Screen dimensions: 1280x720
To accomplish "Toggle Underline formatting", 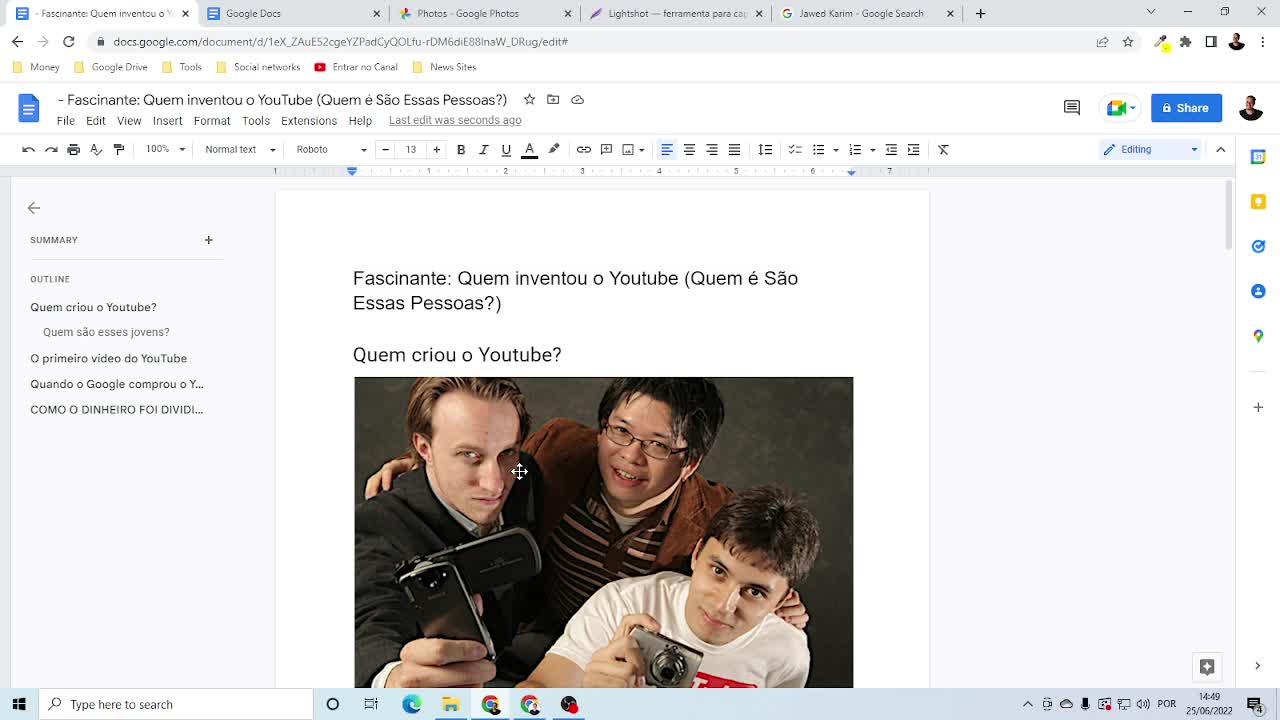I will click(506, 149).
